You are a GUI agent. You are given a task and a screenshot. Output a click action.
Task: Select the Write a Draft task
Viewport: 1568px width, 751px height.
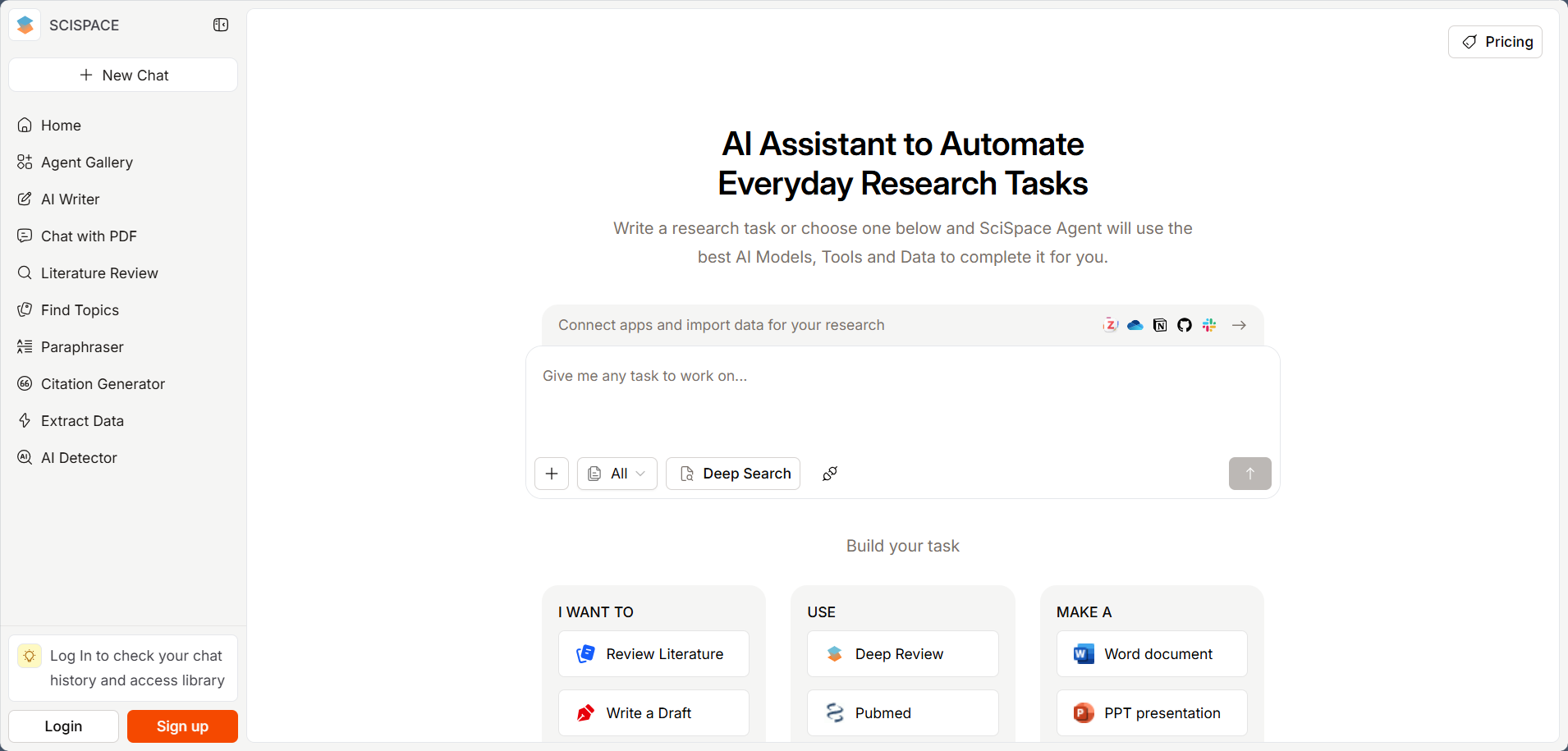pos(653,713)
